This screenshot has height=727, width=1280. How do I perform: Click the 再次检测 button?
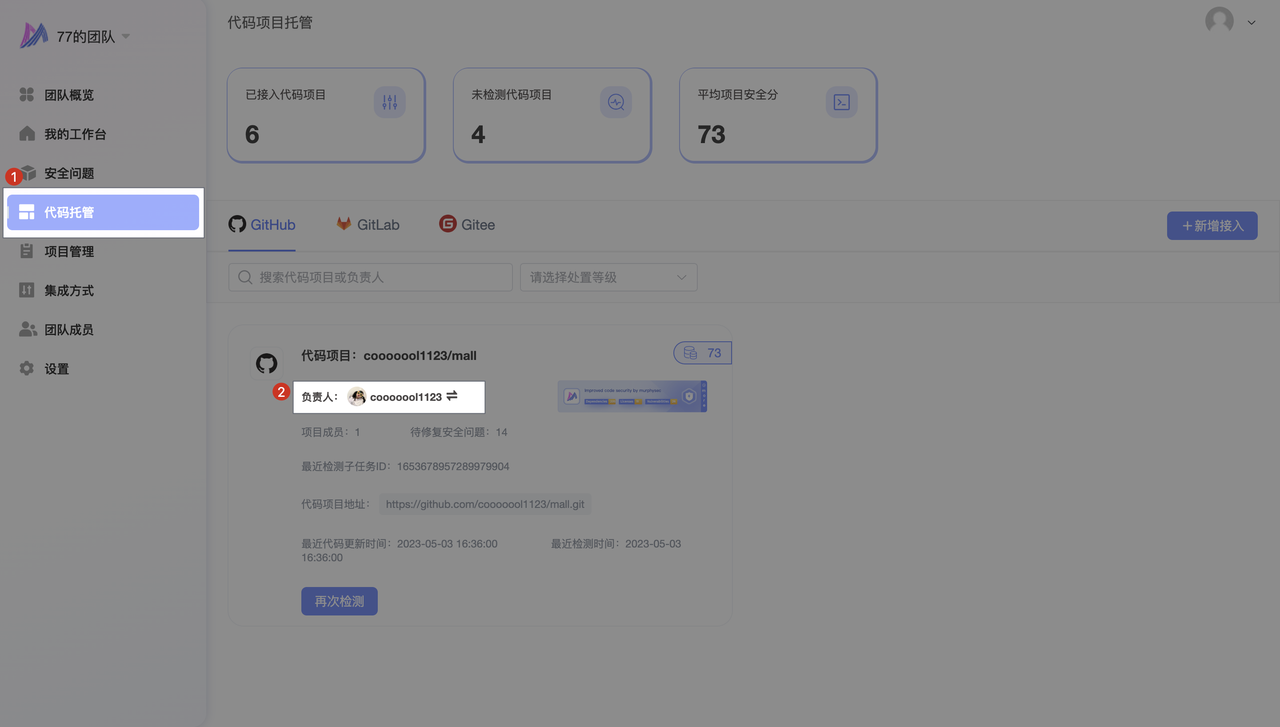click(339, 601)
